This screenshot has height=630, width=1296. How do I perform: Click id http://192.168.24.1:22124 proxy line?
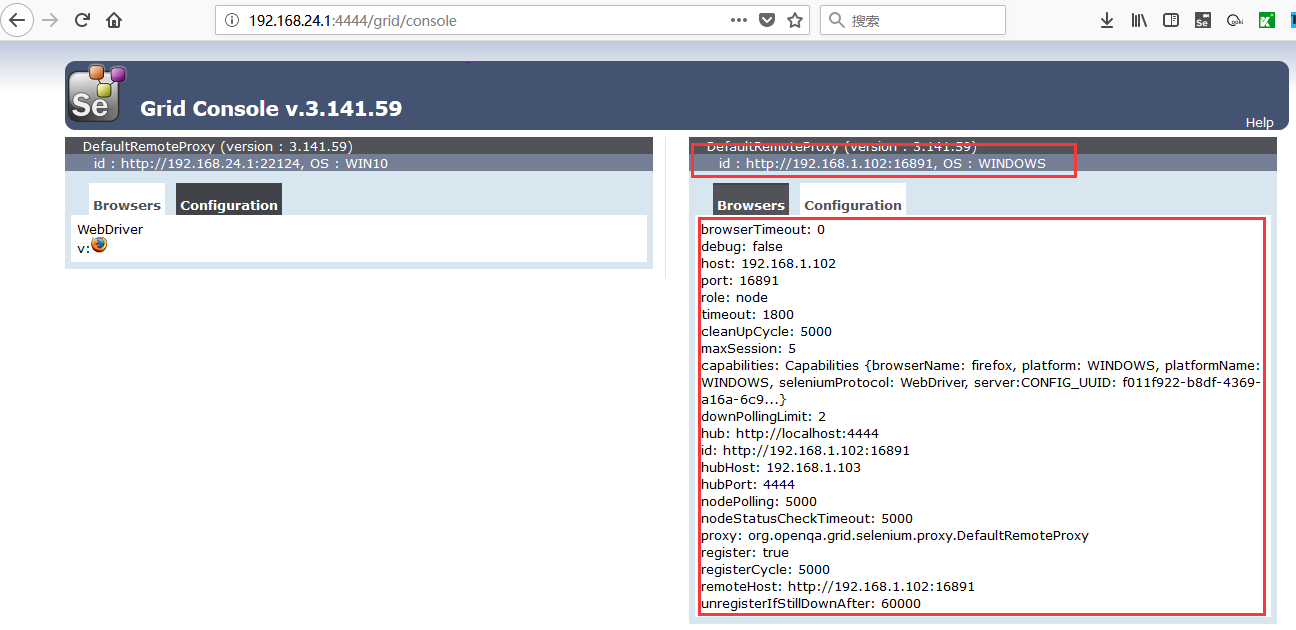[x=241, y=163]
